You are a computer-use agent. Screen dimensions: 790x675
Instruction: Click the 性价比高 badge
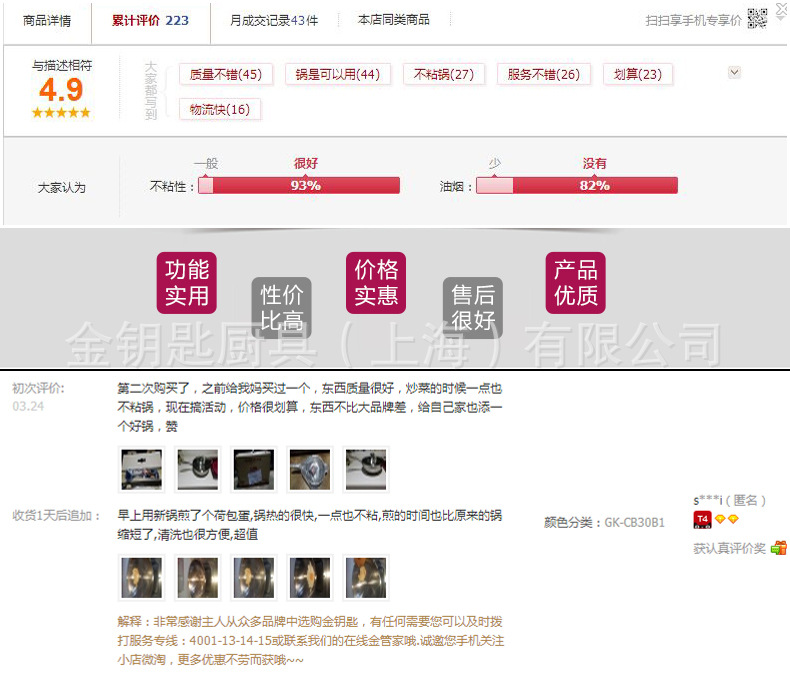coord(282,307)
